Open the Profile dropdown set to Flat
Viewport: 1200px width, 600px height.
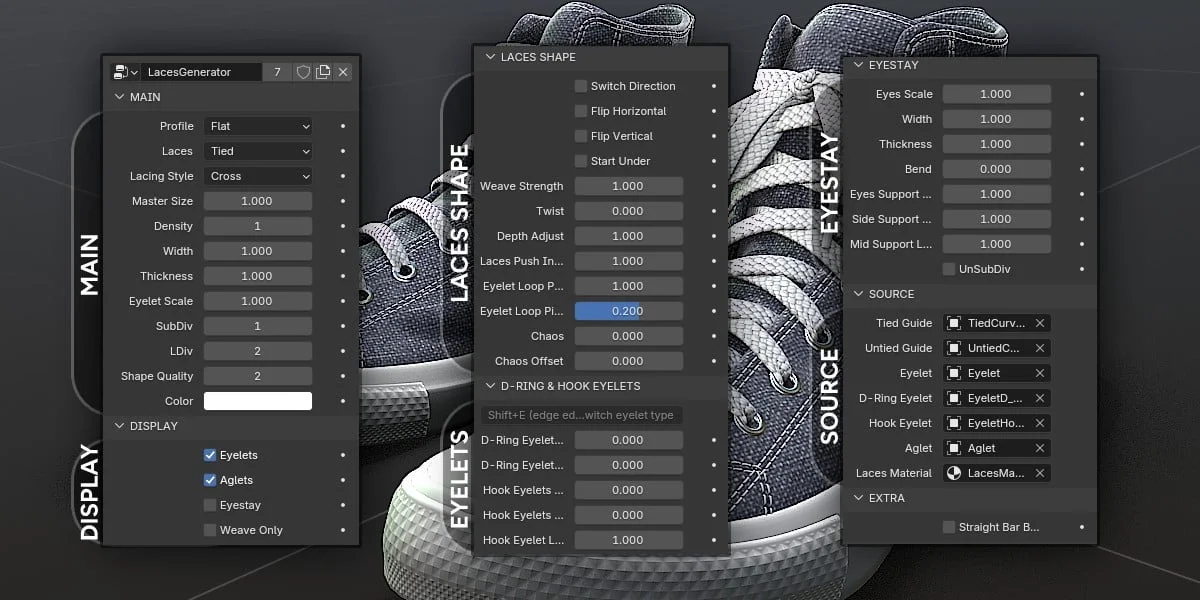[257, 125]
